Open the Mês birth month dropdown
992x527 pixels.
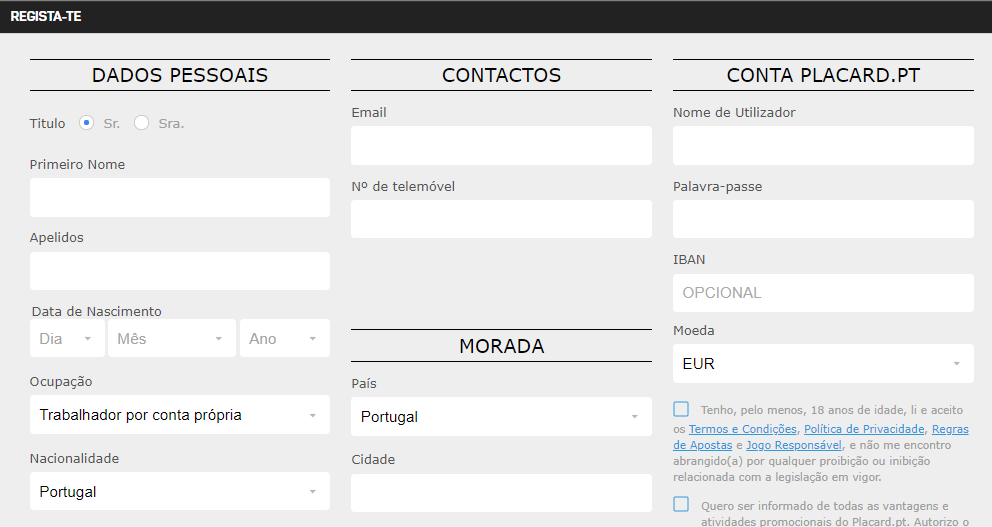171,338
